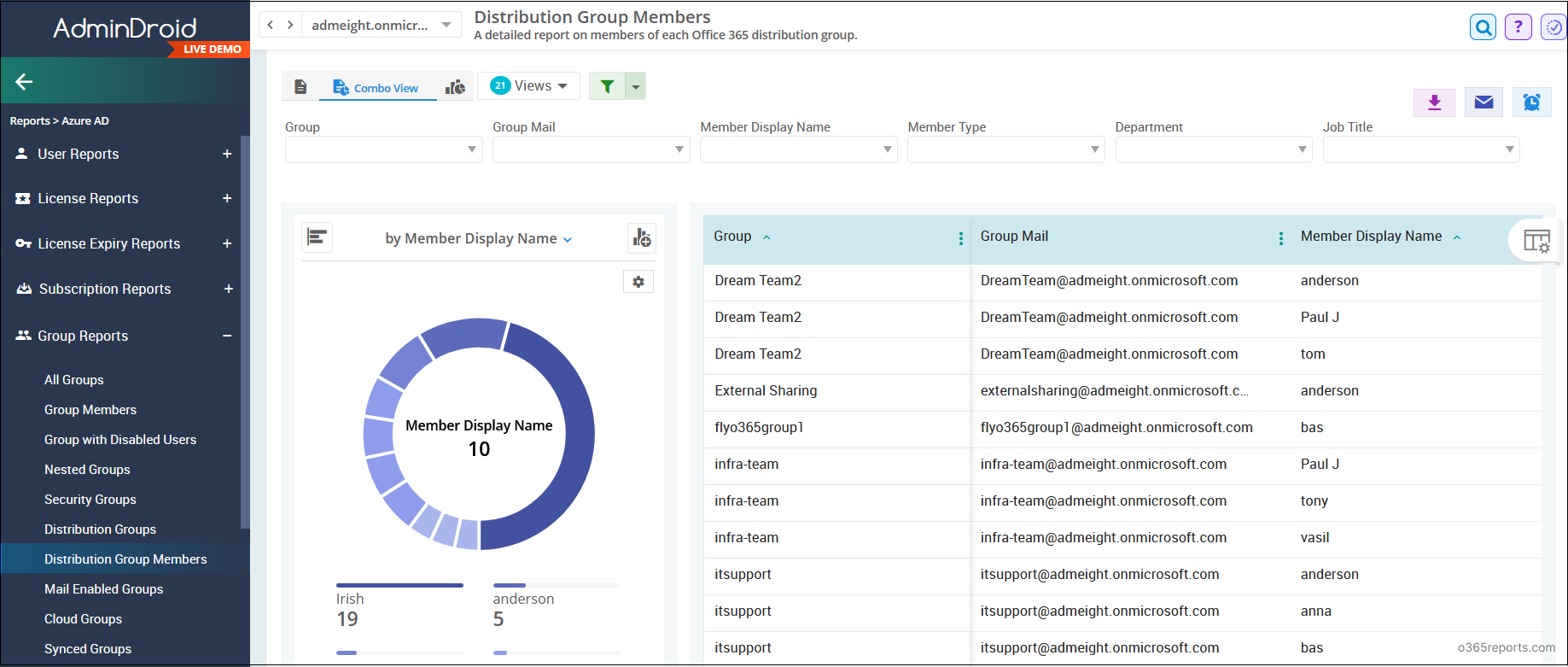Screen dimensions: 1568x667
Task: Open the chart settings gear
Action: 638,282
